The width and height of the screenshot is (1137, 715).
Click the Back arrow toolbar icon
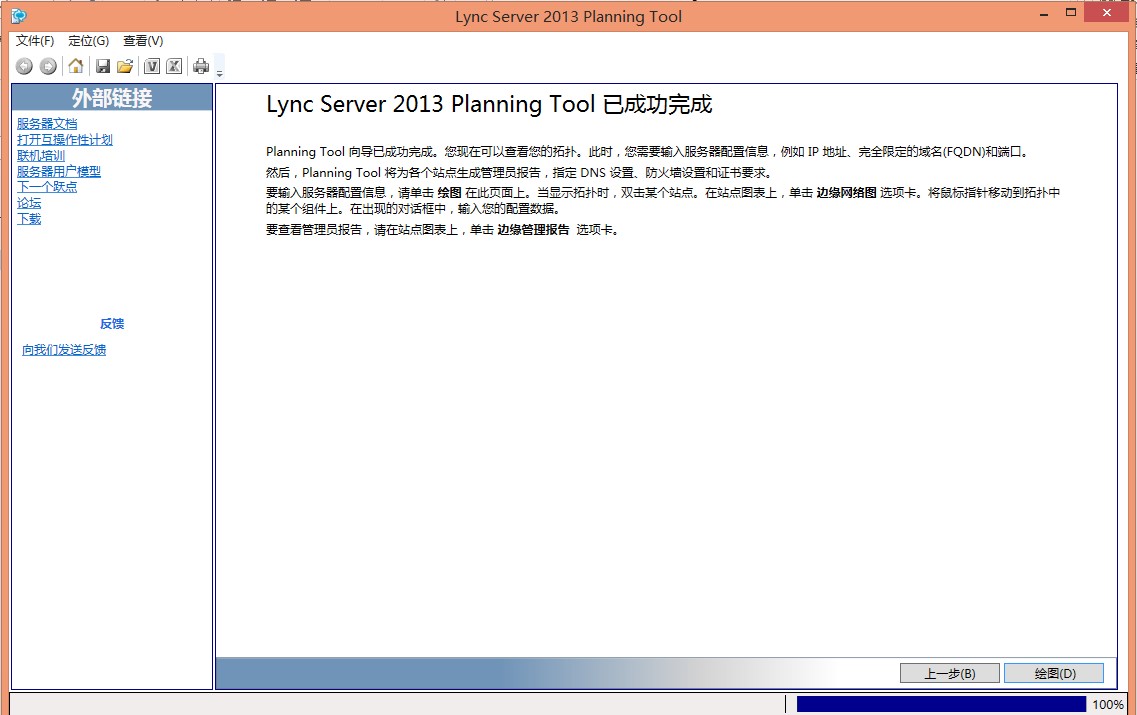click(24, 67)
